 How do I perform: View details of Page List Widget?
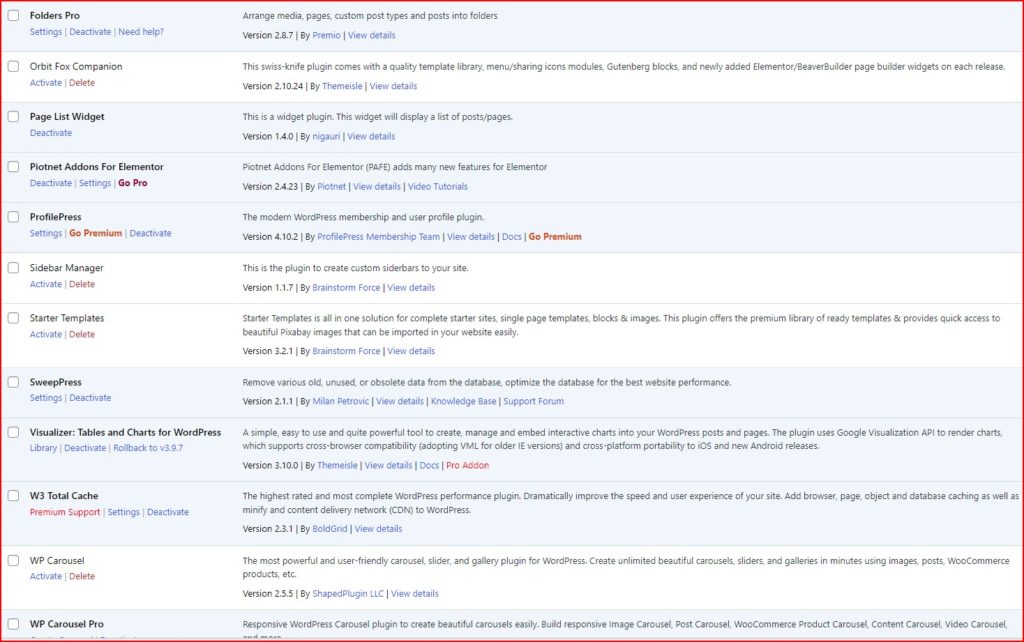371,136
